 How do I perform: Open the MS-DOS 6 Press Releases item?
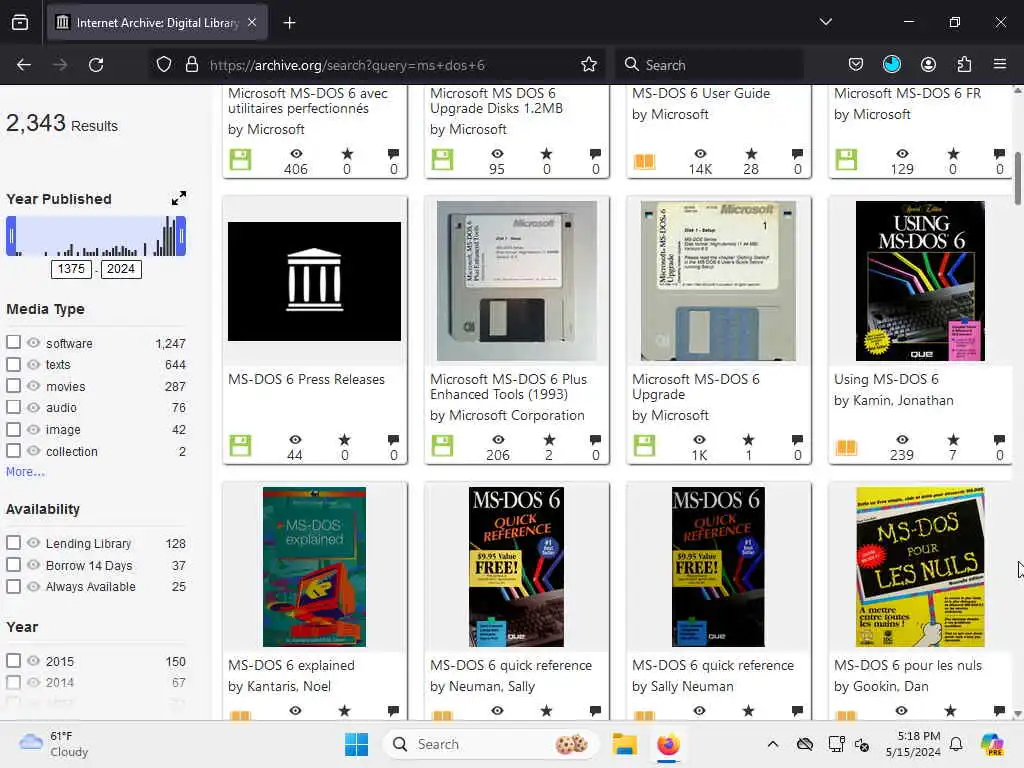(306, 379)
